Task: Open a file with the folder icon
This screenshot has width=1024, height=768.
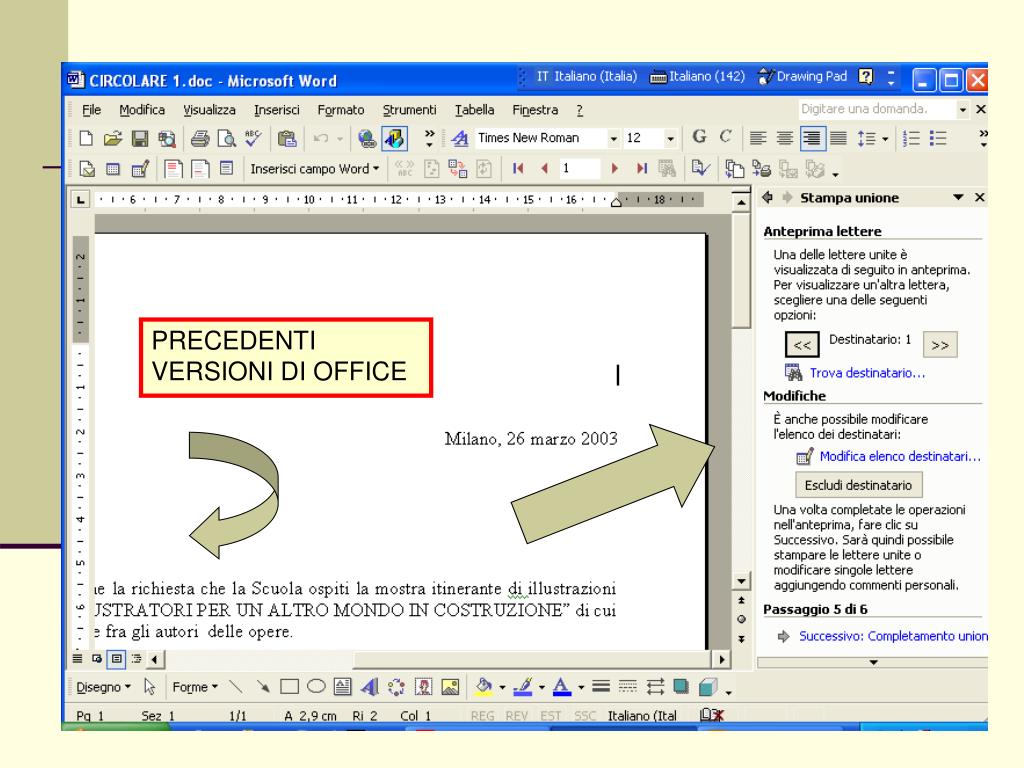Action: (112, 138)
